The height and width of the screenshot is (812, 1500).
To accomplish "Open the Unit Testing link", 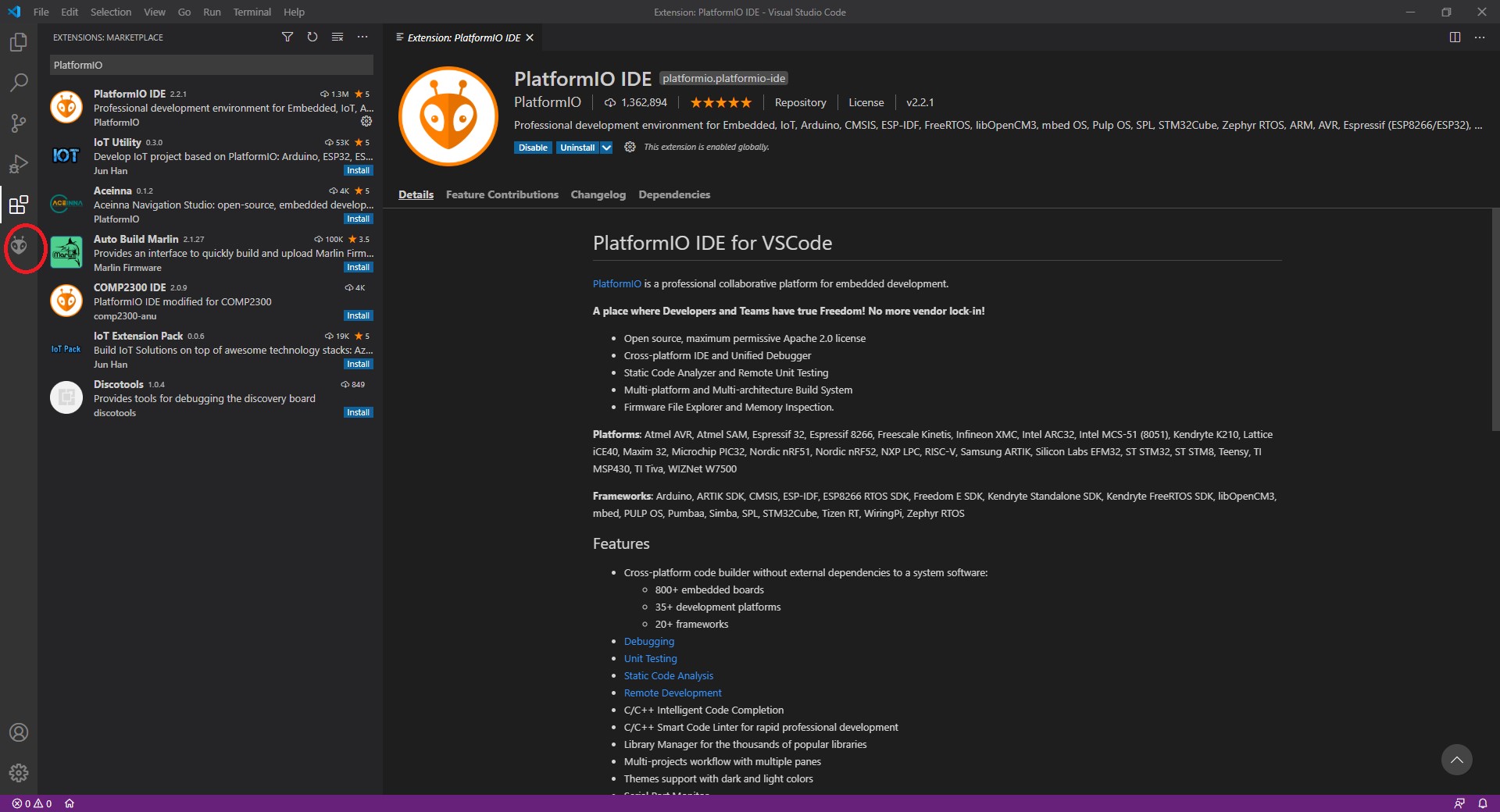I will point(651,658).
